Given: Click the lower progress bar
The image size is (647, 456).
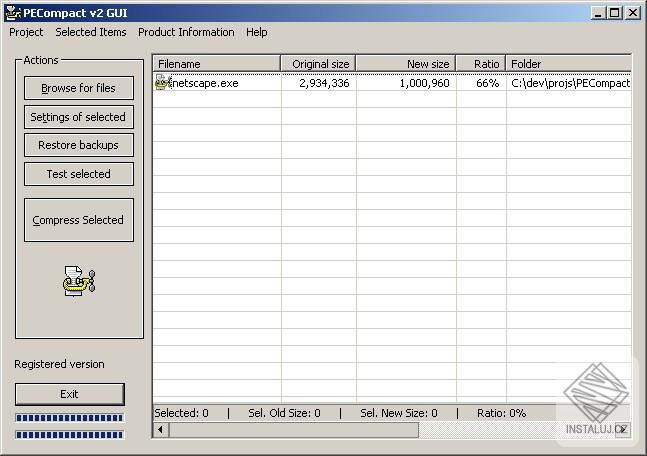Looking at the screenshot, I should [69, 435].
